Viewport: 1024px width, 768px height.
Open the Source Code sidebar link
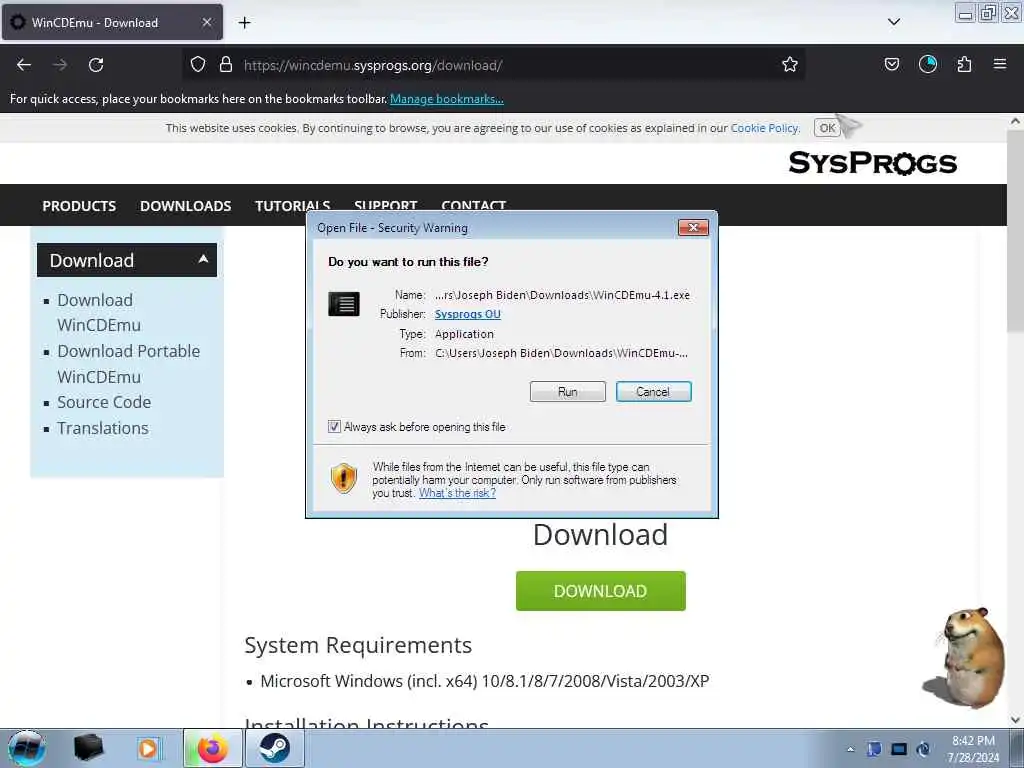104,402
